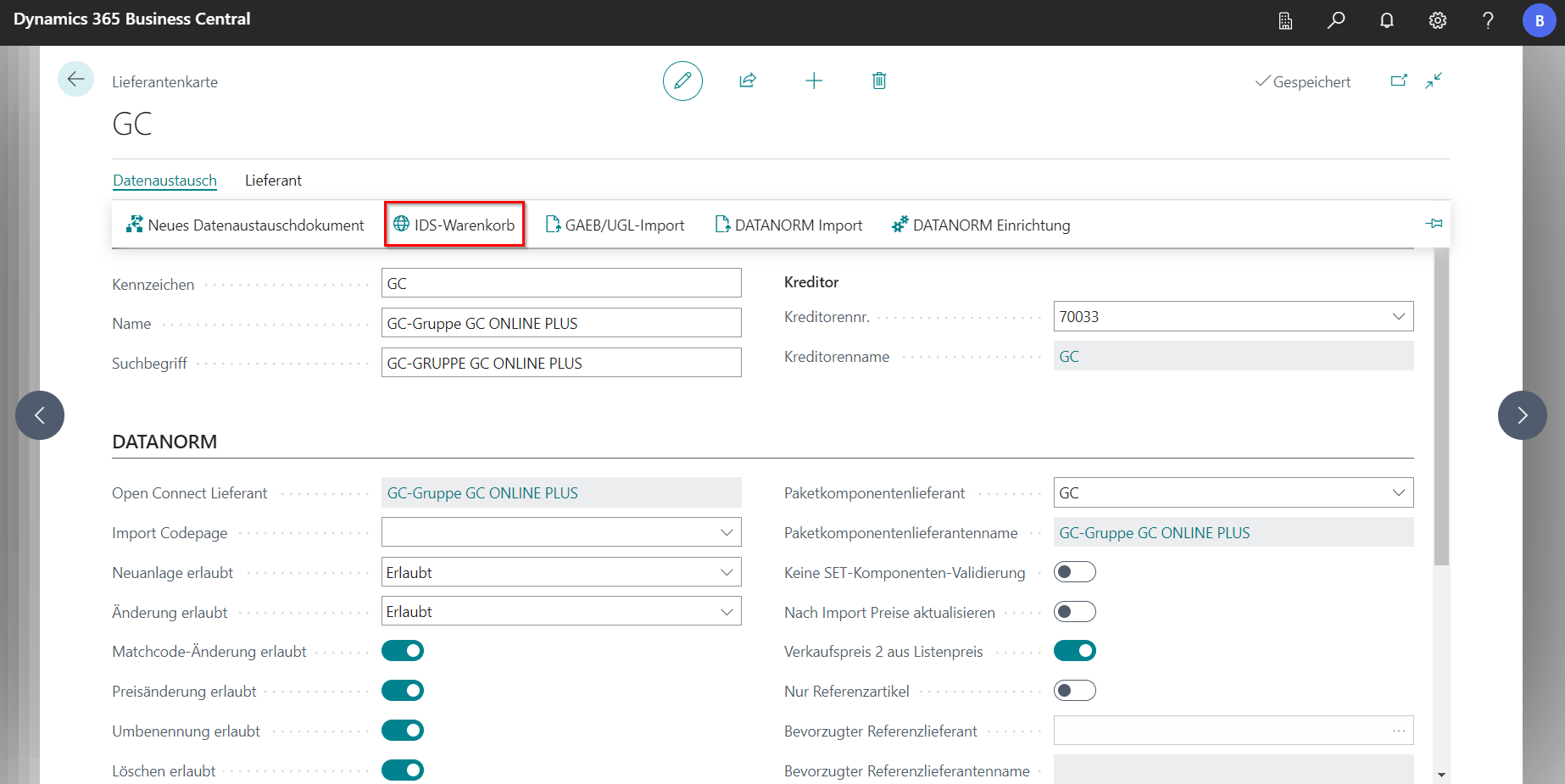
Task: Click the back arrow button
Action: coord(75,80)
